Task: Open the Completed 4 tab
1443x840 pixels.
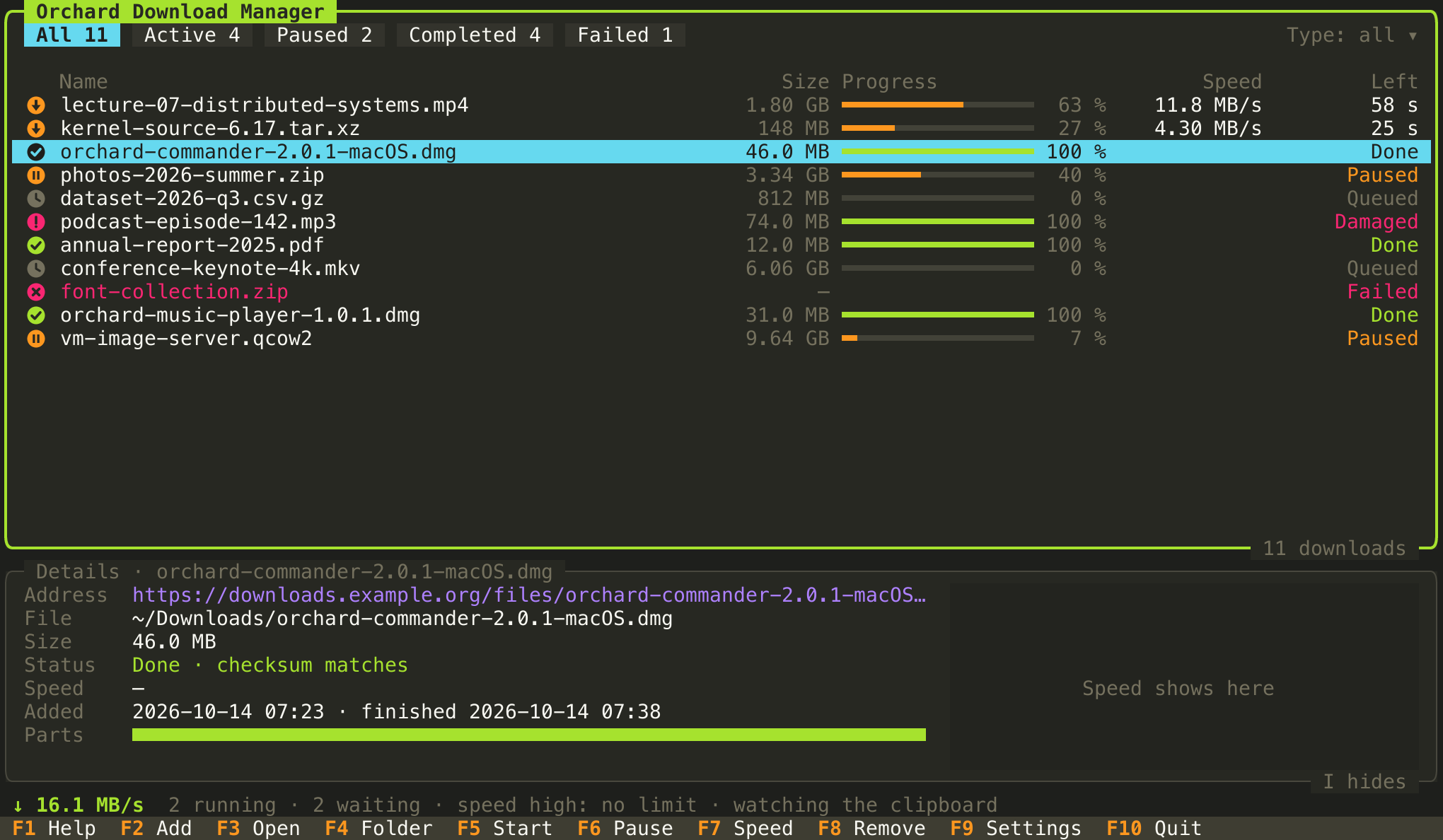Action: (x=475, y=35)
